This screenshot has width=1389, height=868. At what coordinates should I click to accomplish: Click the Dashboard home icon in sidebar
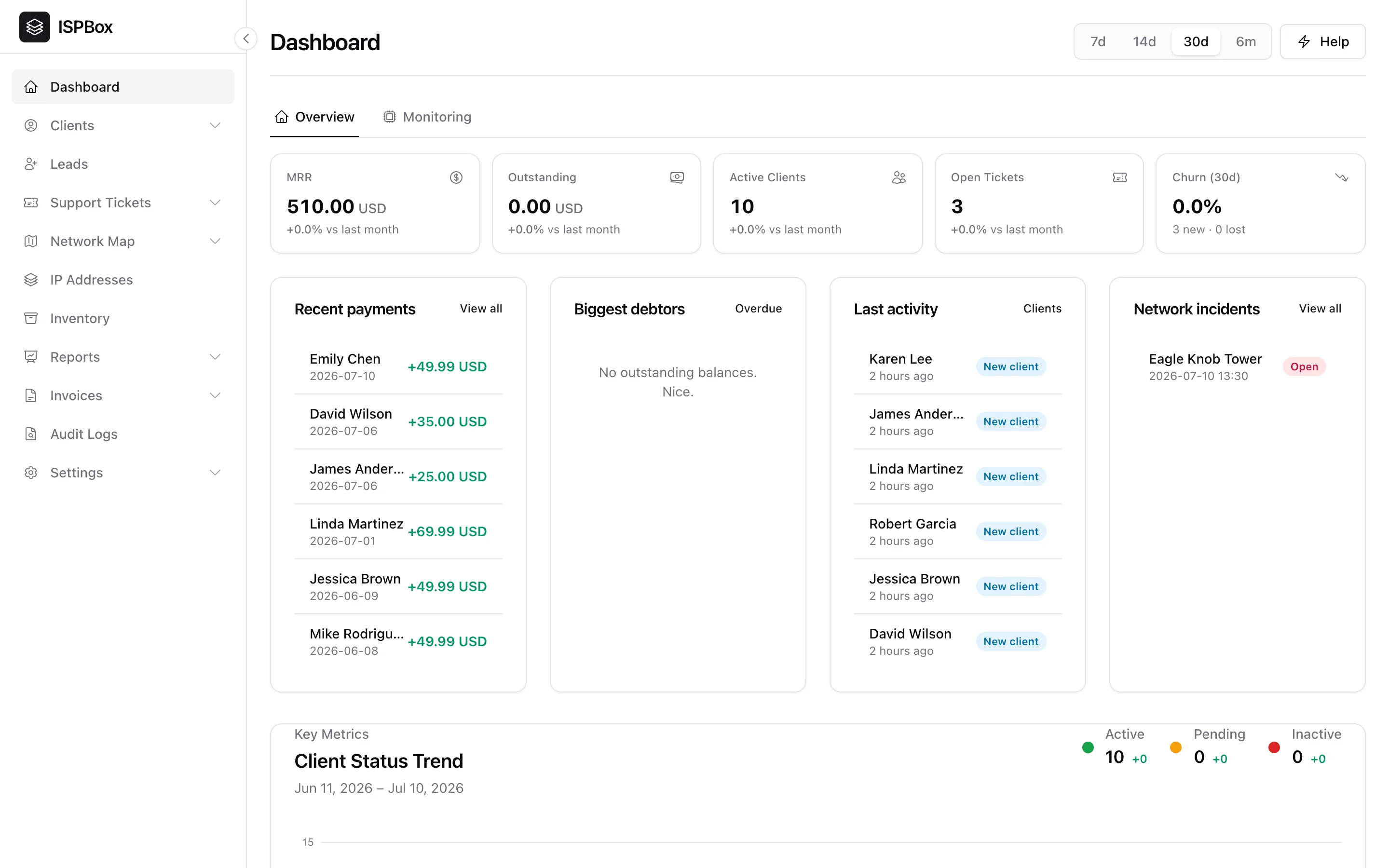31,87
